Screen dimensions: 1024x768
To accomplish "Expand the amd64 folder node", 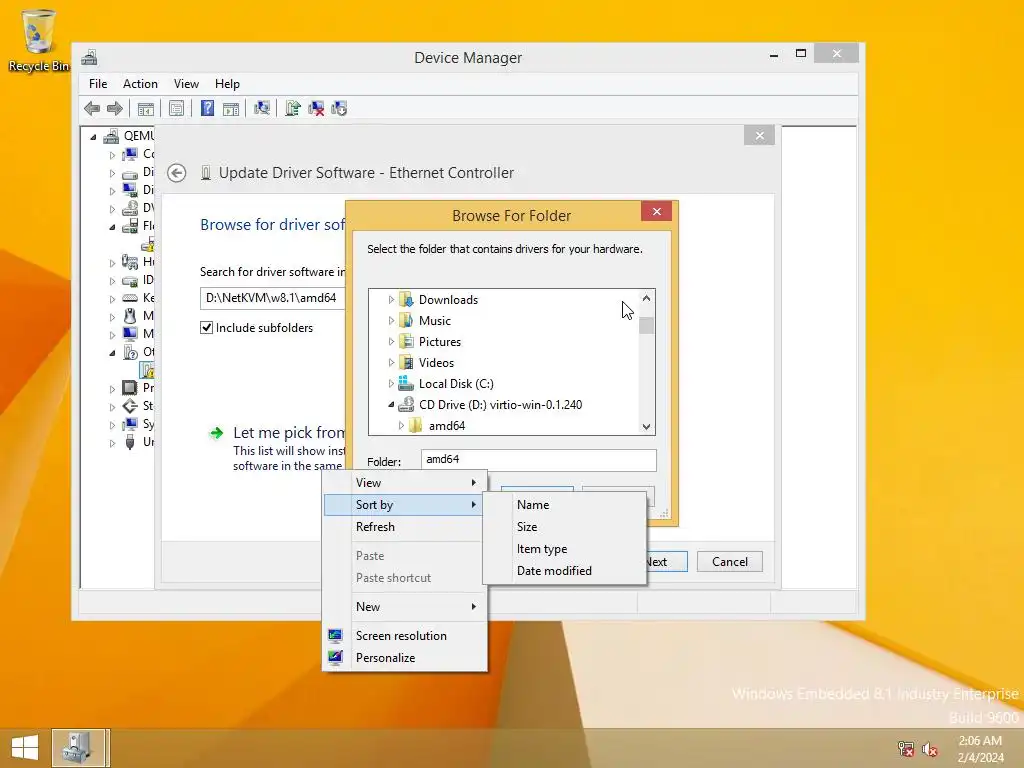I will pos(401,426).
